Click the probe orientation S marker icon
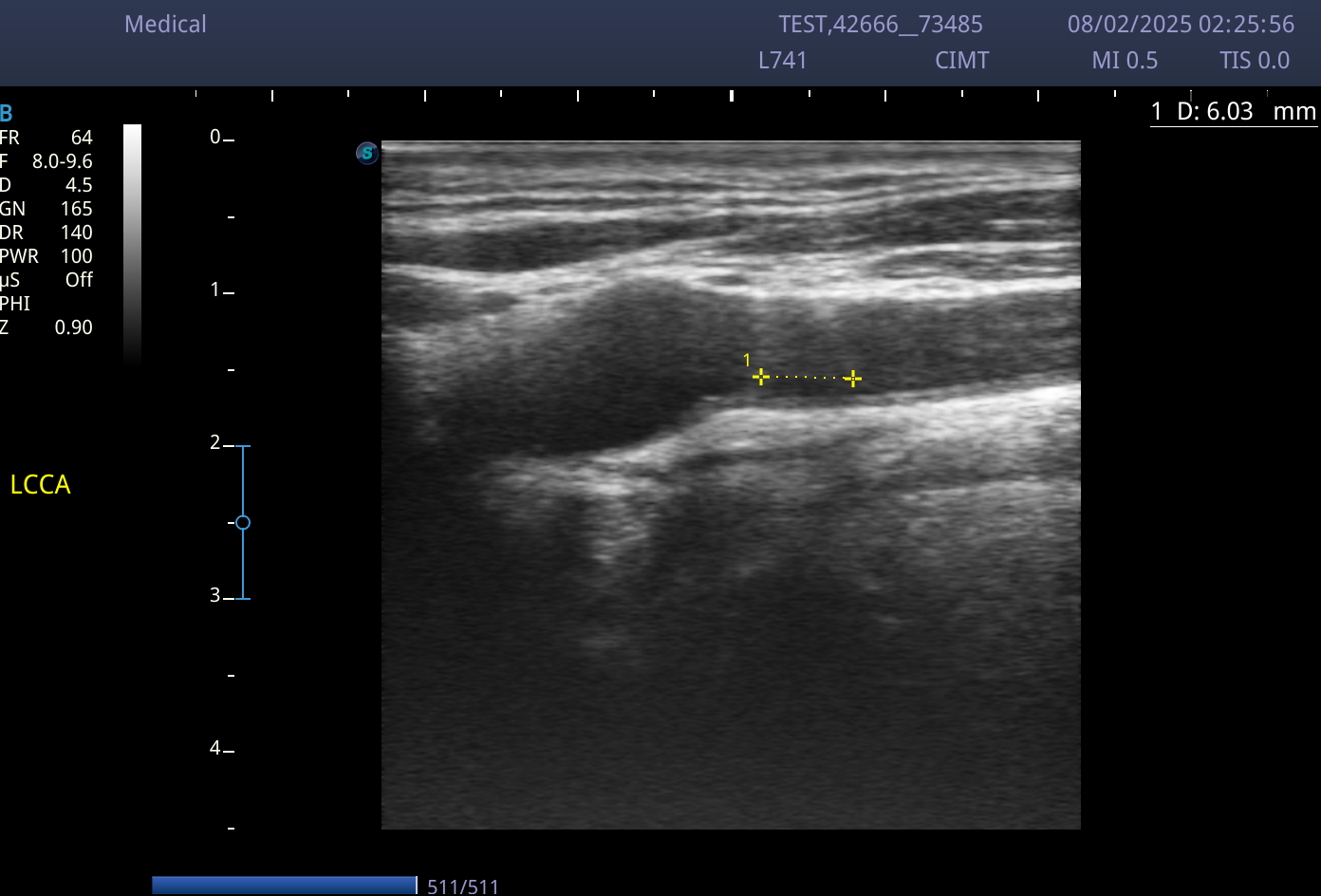Viewport: 1321px width, 896px height. (367, 153)
